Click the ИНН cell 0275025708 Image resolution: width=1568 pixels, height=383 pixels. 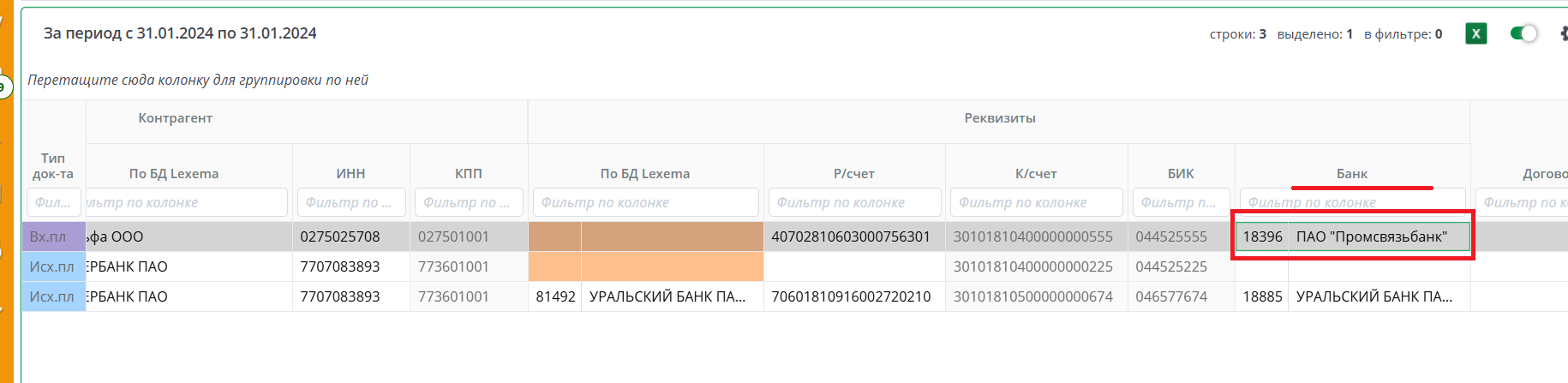pos(340,236)
